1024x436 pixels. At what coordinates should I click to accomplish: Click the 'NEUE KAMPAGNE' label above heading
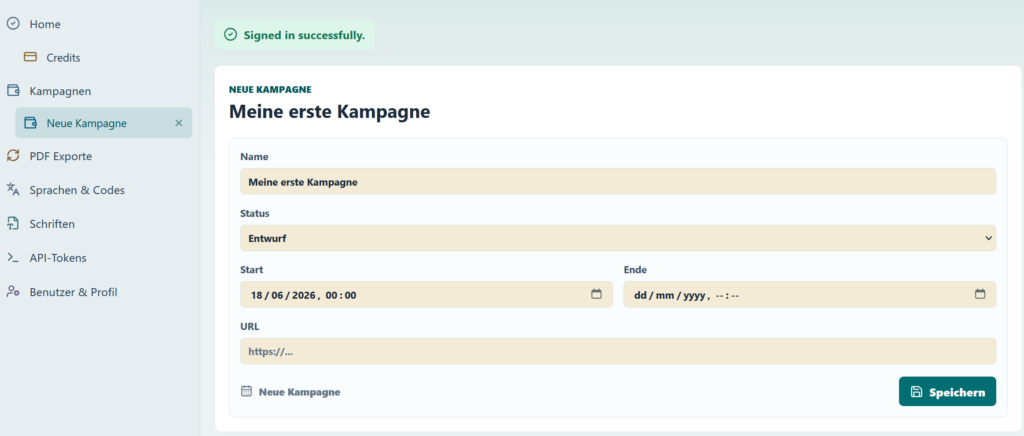tap(270, 89)
